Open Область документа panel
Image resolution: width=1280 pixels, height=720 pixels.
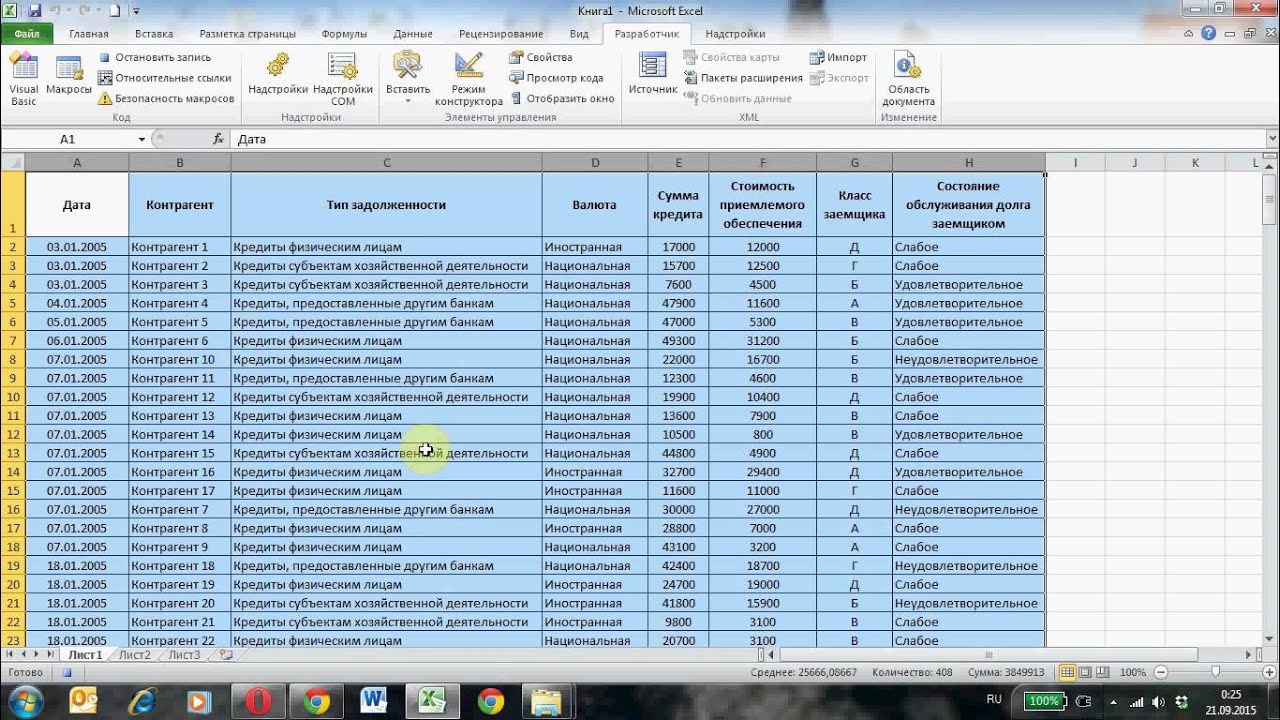coord(909,78)
